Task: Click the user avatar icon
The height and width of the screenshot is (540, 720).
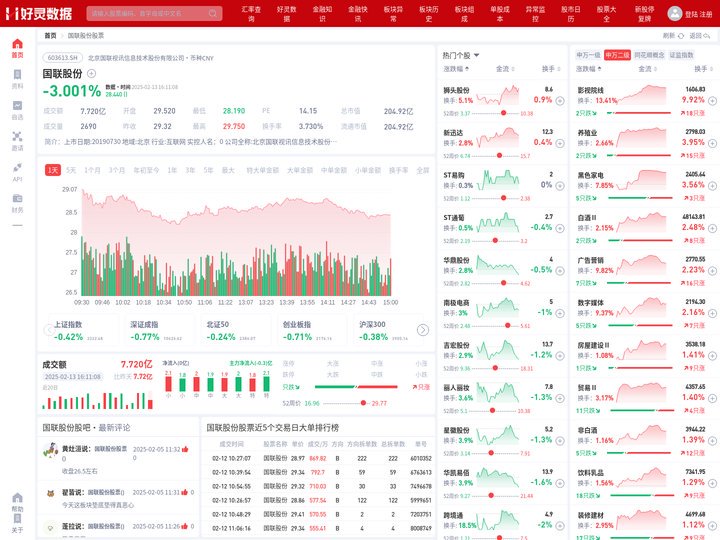Action: coord(675,13)
